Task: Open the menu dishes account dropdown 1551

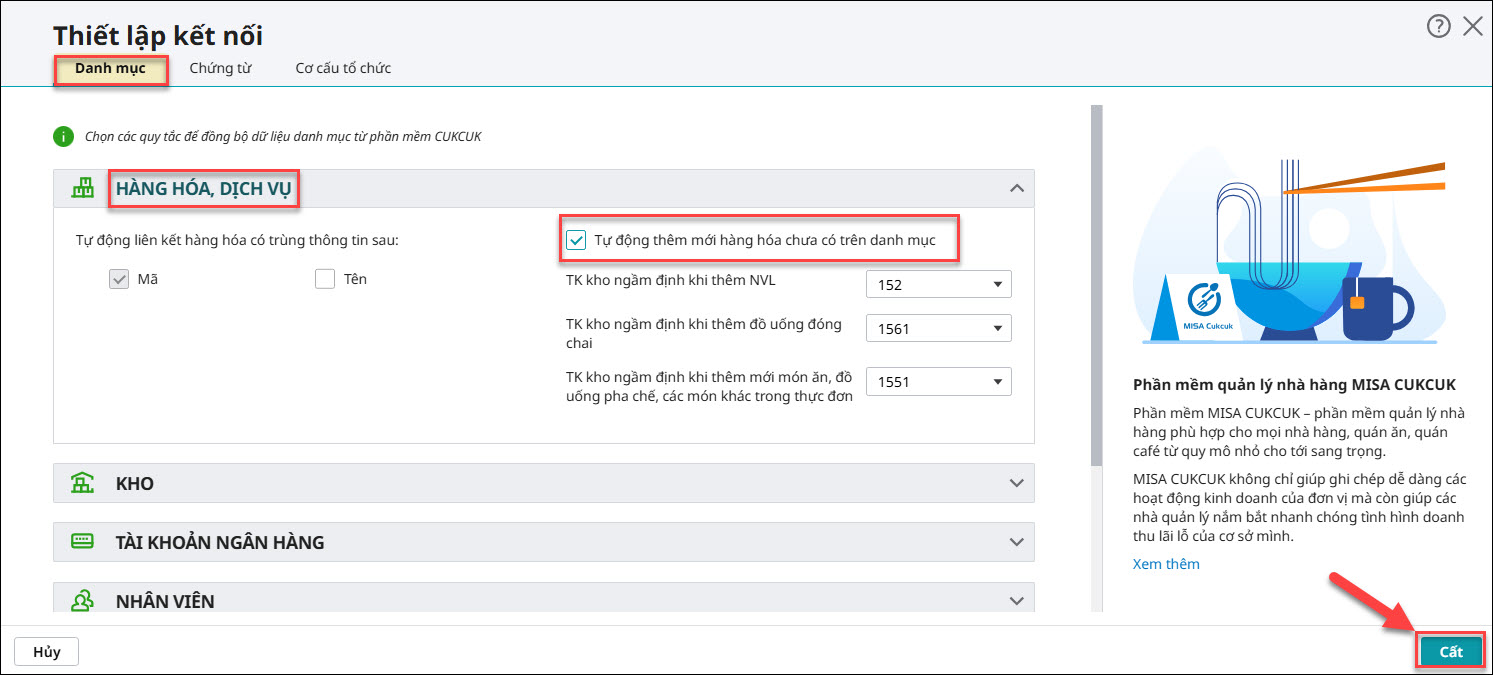Action: 938,382
